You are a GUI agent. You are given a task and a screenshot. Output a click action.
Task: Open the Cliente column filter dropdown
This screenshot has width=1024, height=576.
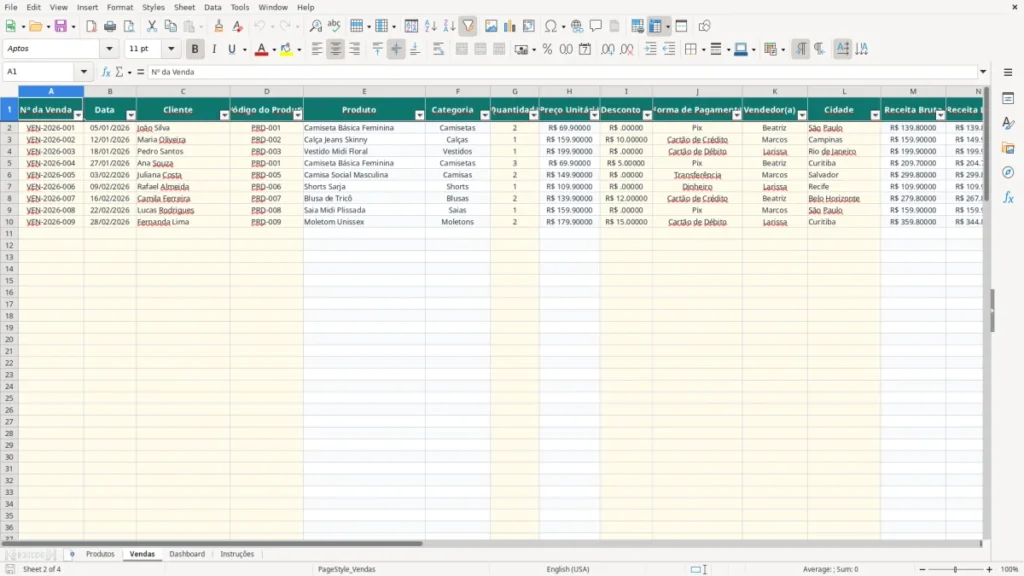[x=224, y=115]
